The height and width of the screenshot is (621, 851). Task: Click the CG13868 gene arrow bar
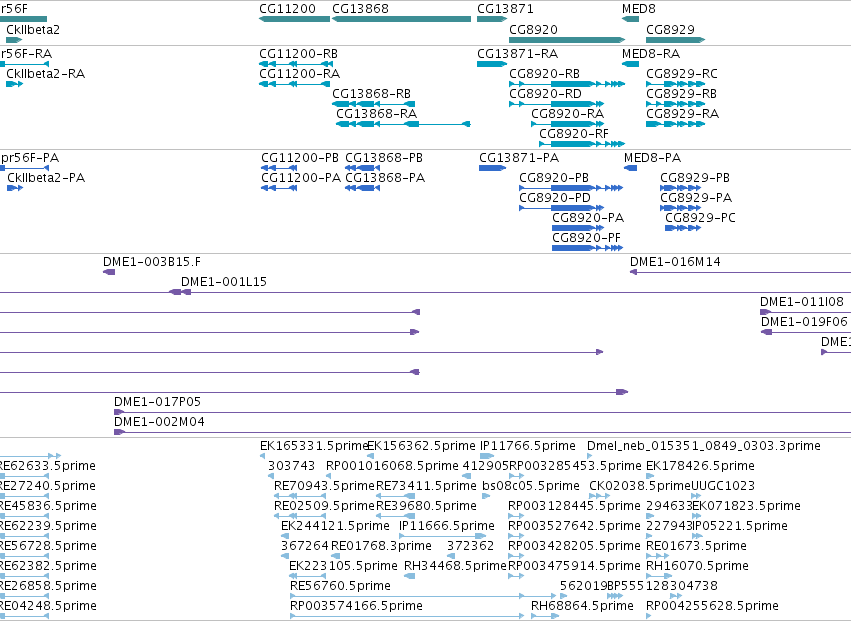click(x=402, y=19)
